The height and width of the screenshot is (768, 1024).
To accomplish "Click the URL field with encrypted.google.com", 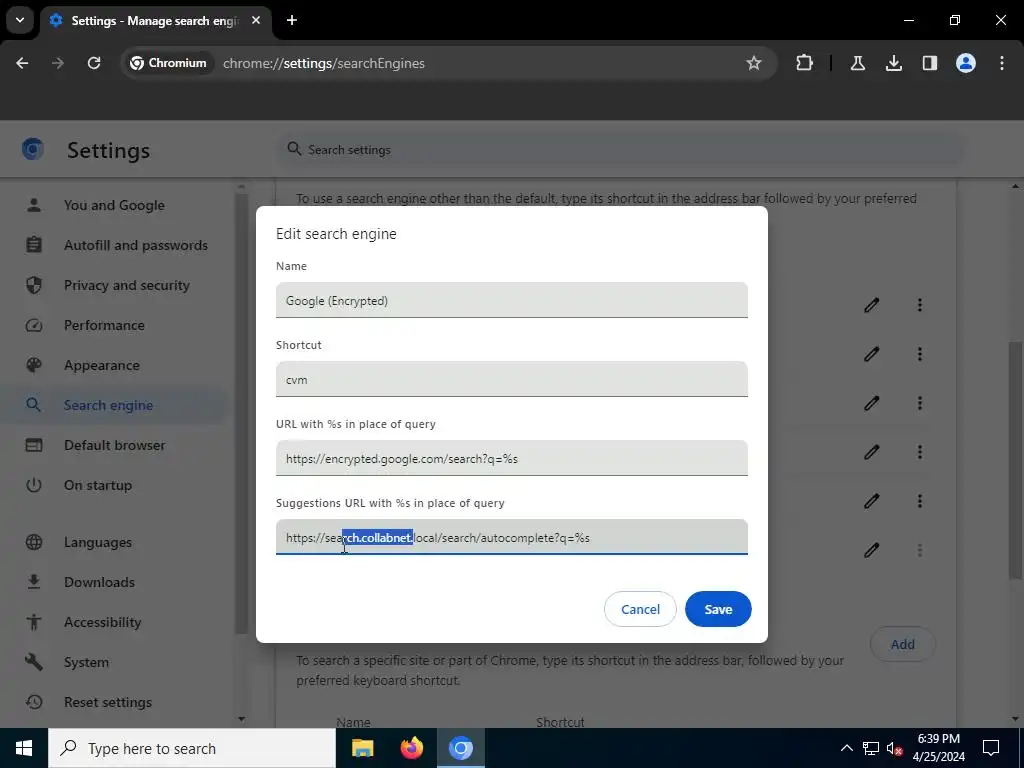I will (511, 458).
